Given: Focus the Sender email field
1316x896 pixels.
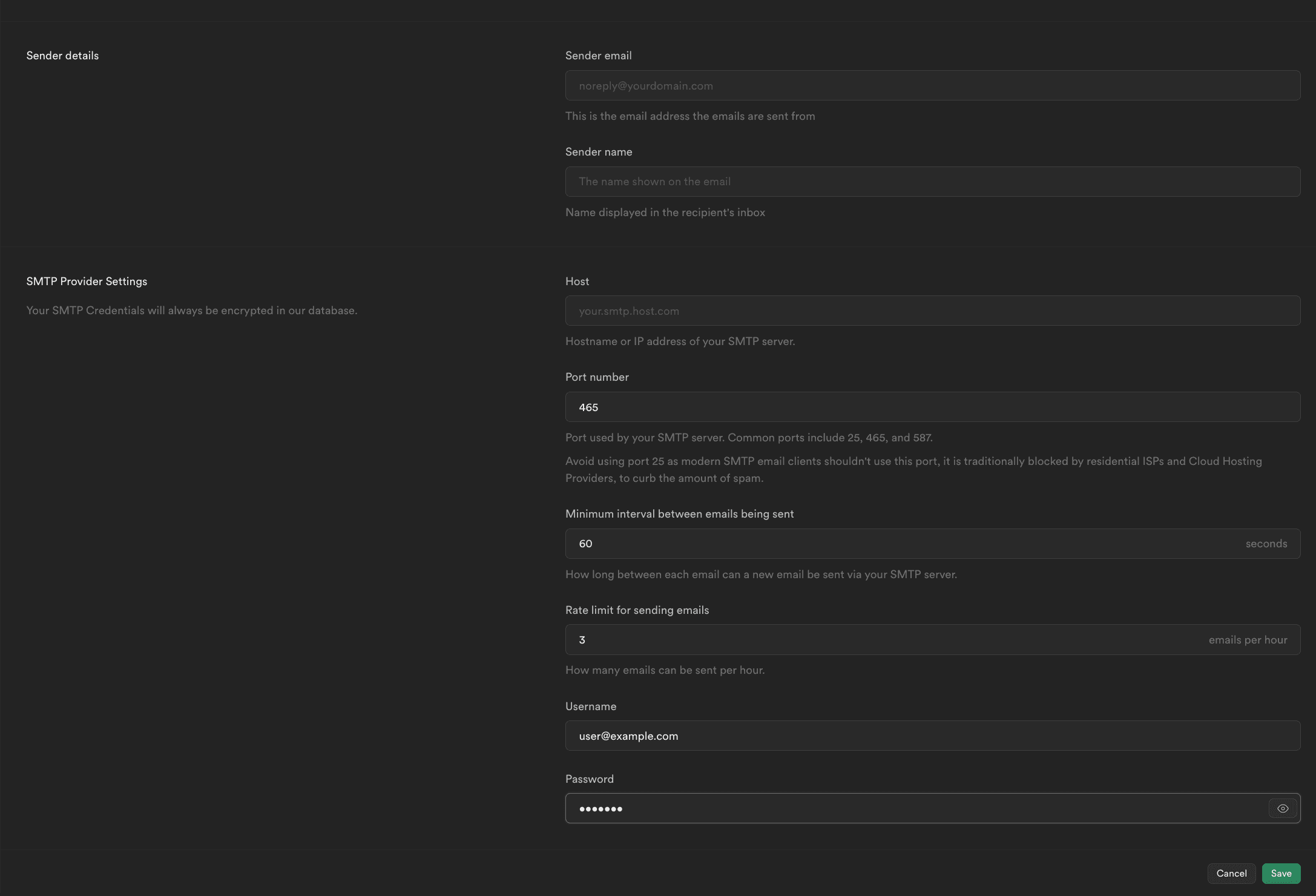Looking at the screenshot, I should coord(933,85).
